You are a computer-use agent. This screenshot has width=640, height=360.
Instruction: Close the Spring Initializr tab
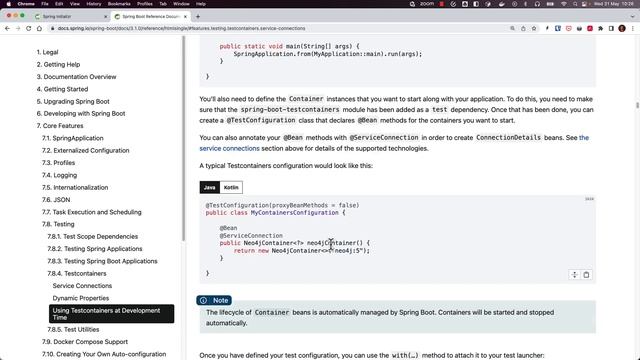point(106,17)
